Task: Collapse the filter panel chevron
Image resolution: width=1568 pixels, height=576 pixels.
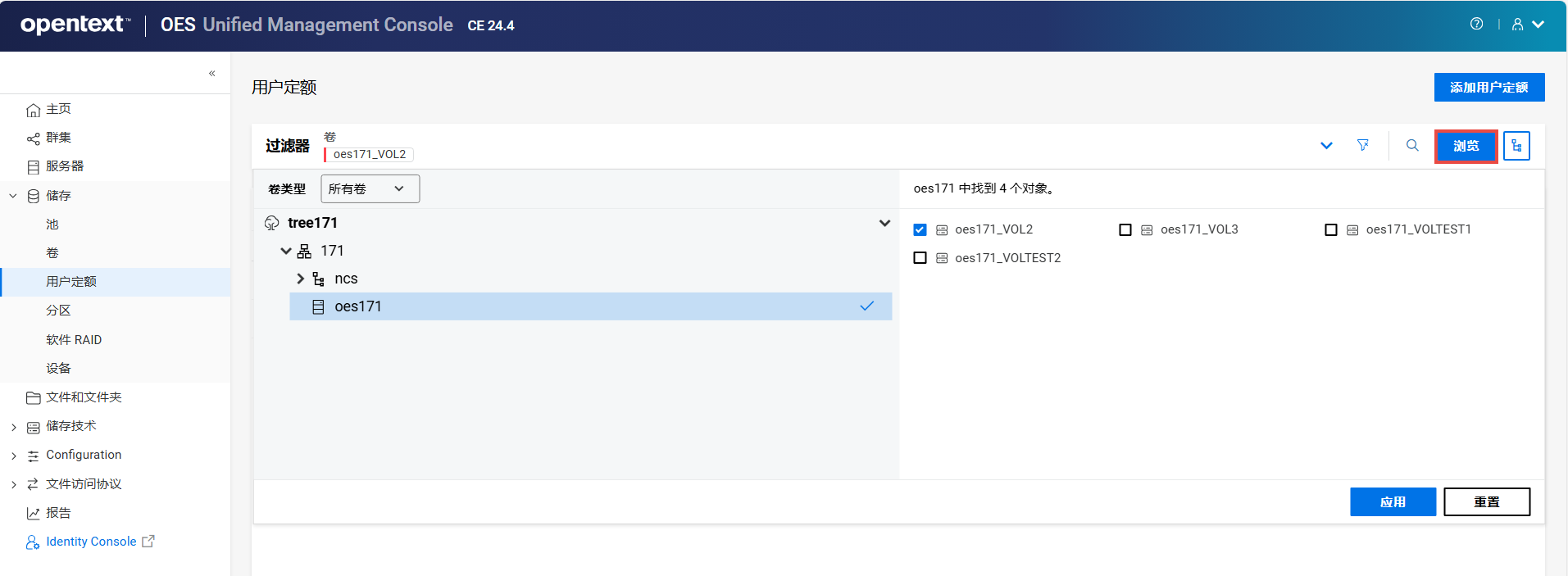Action: [x=1326, y=146]
